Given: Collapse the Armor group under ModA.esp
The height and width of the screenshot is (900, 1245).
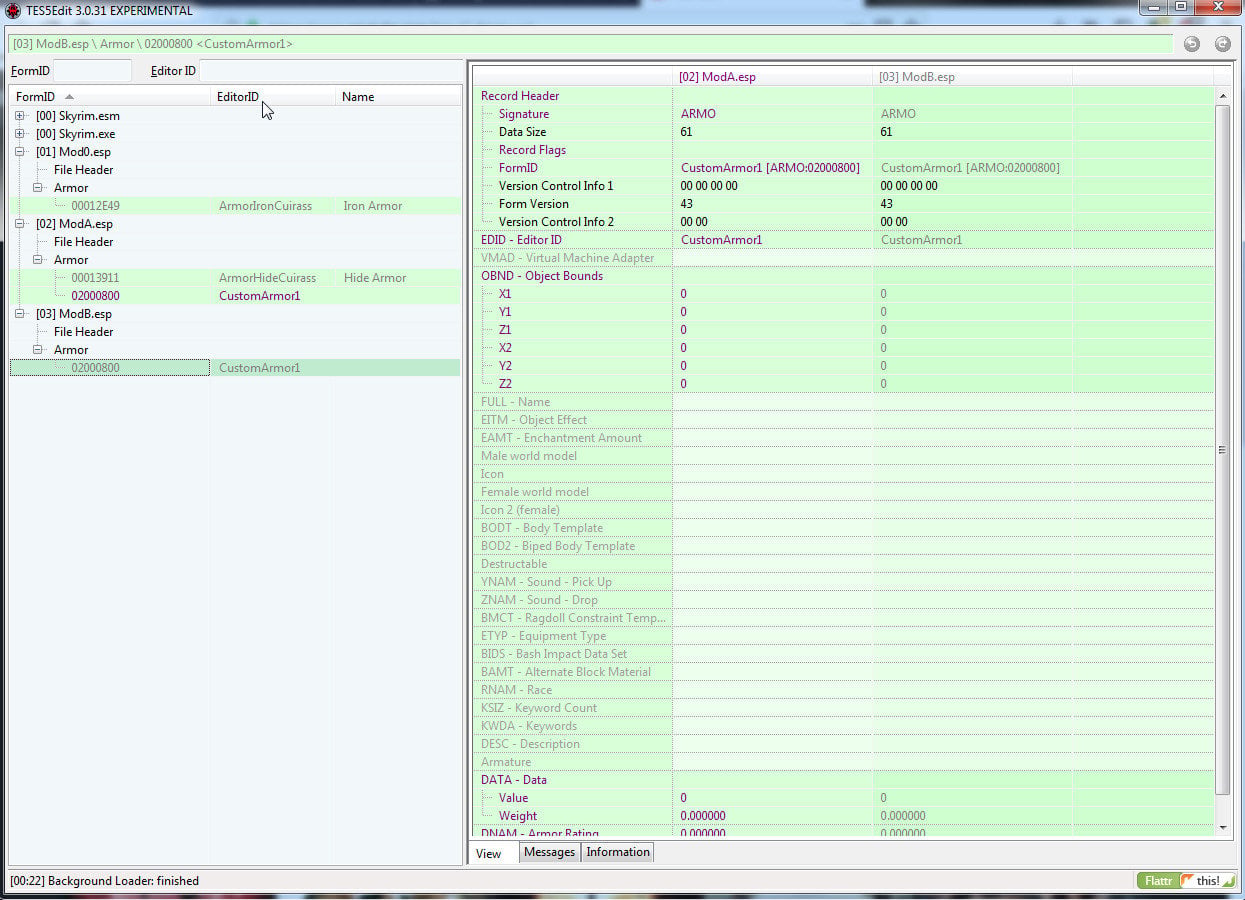Looking at the screenshot, I should pyautogui.click(x=37, y=260).
